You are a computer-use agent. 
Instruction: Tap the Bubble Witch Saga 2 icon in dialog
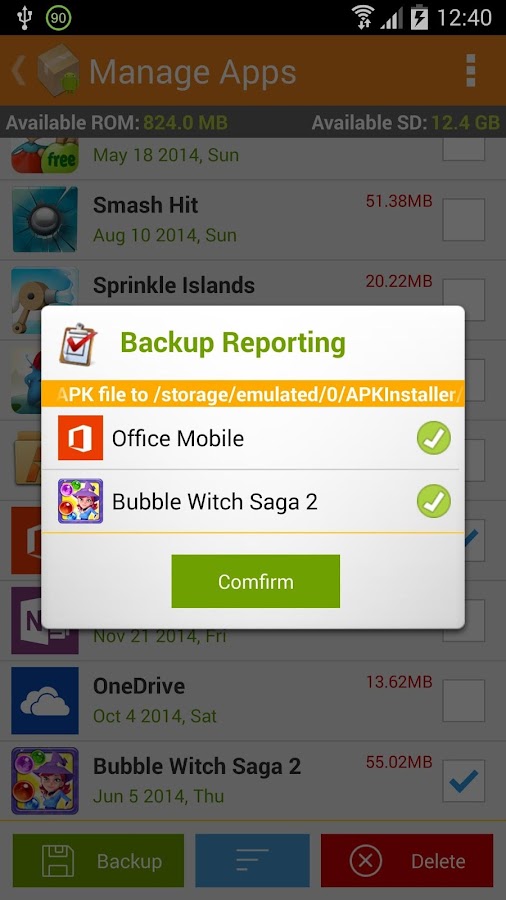pyautogui.click(x=80, y=501)
